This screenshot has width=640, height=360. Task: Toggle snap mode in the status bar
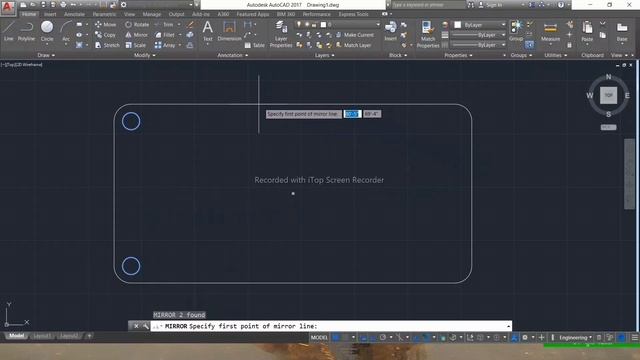[x=345, y=338]
